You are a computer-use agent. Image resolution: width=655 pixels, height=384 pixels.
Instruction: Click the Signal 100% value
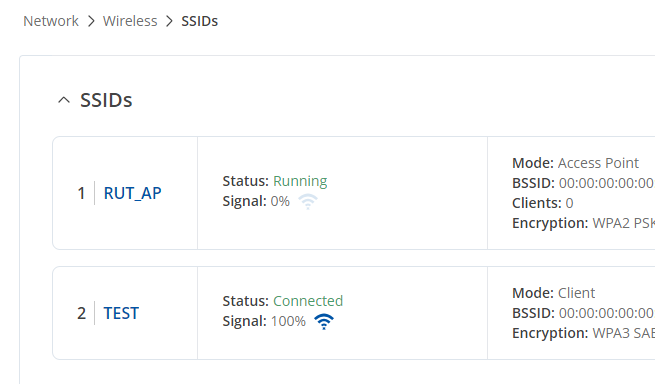pyautogui.click(x=288, y=321)
